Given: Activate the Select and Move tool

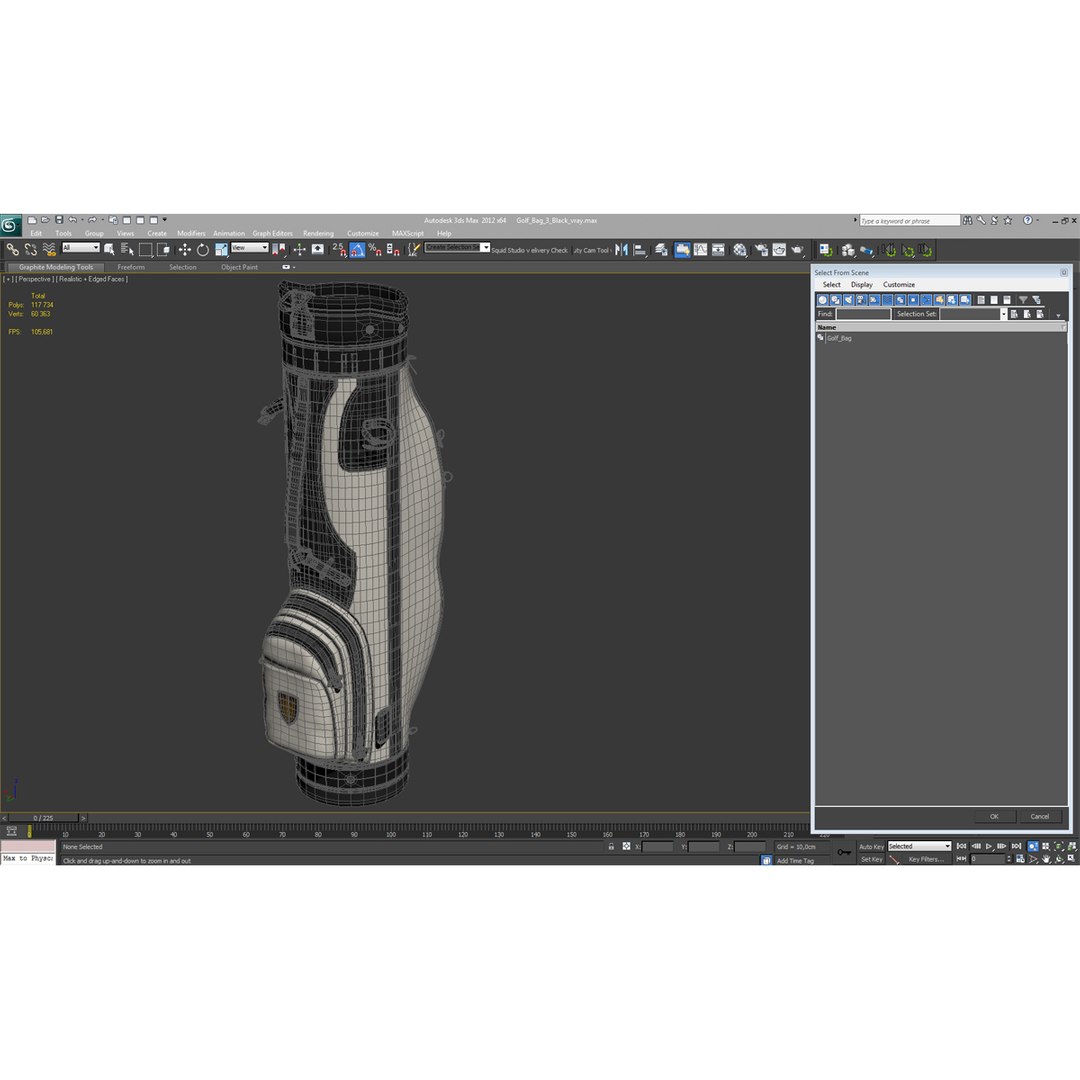Looking at the screenshot, I should point(185,250).
